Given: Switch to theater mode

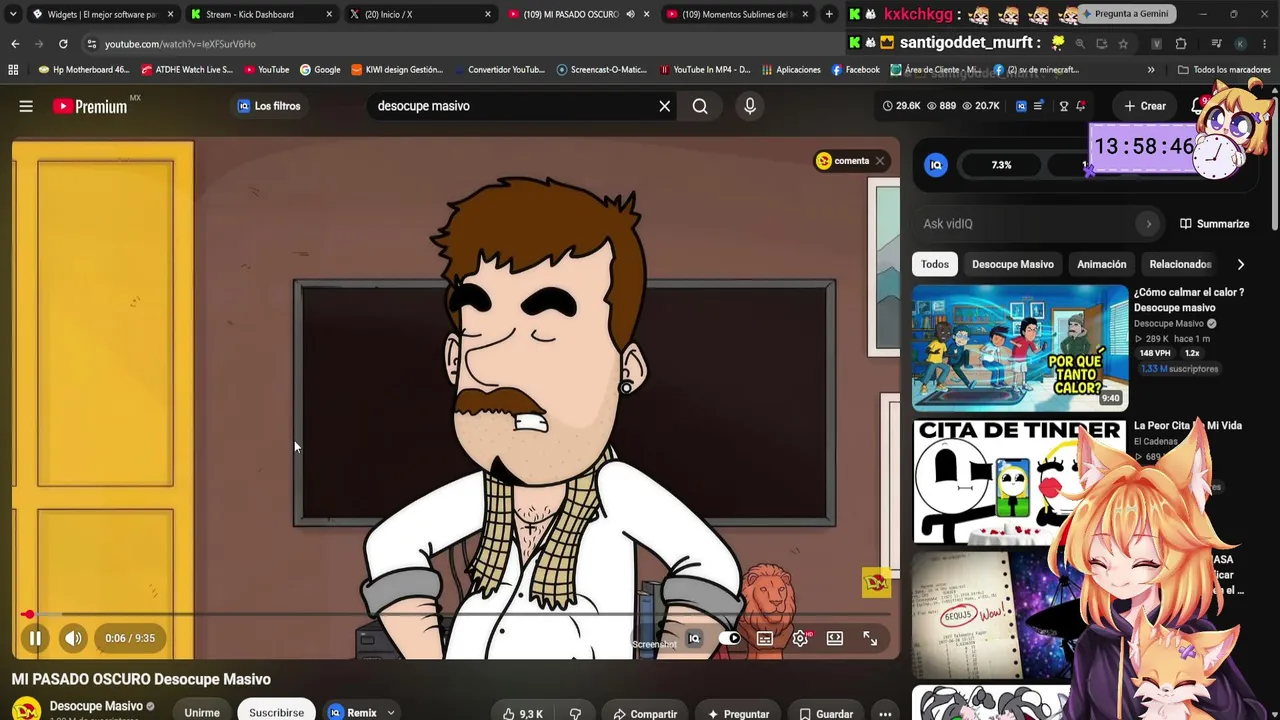Looking at the screenshot, I should [835, 639].
